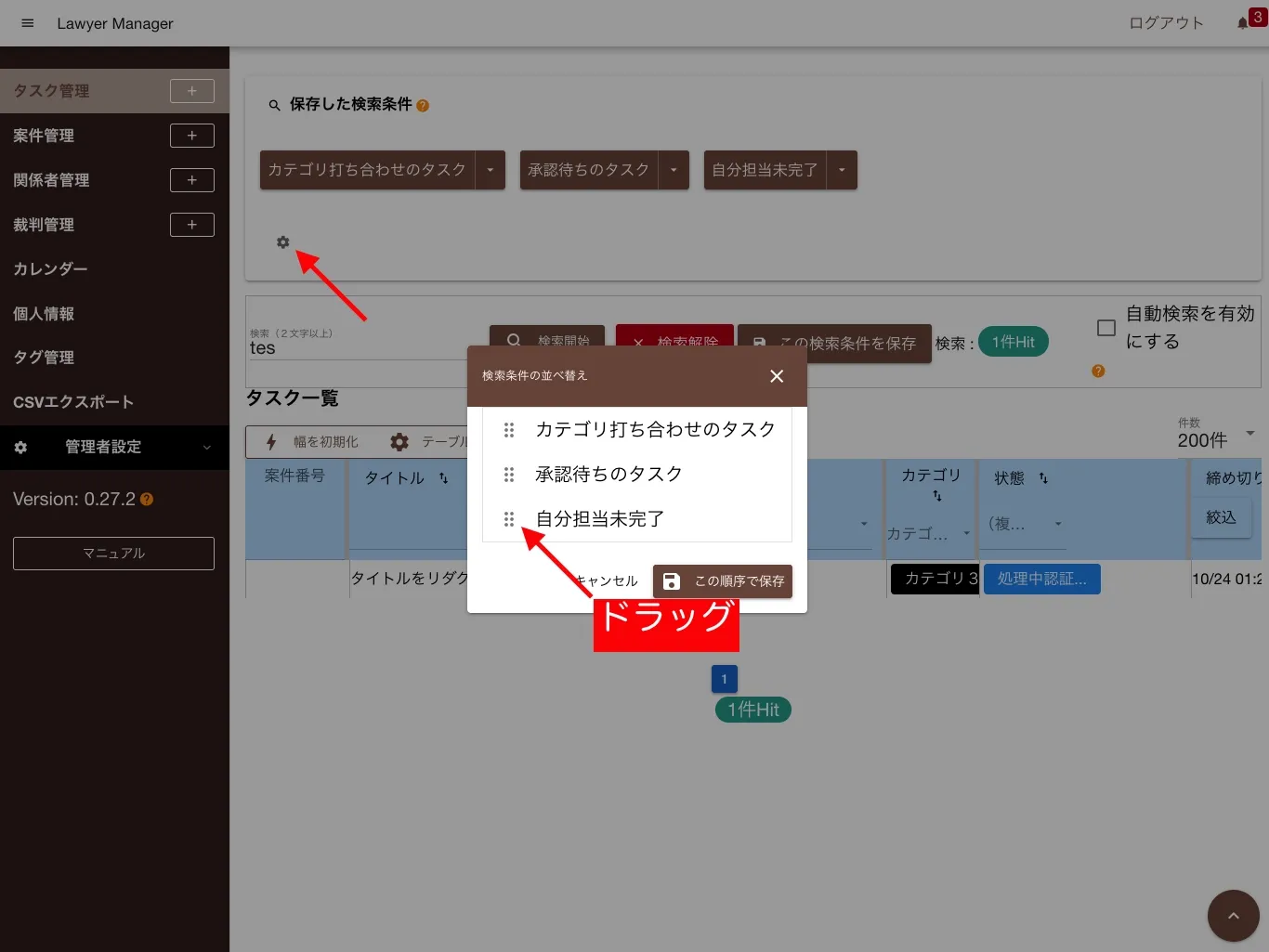Click drag handle for 承認待ちのタスク
The width and height of the screenshot is (1269, 952).
(x=509, y=475)
